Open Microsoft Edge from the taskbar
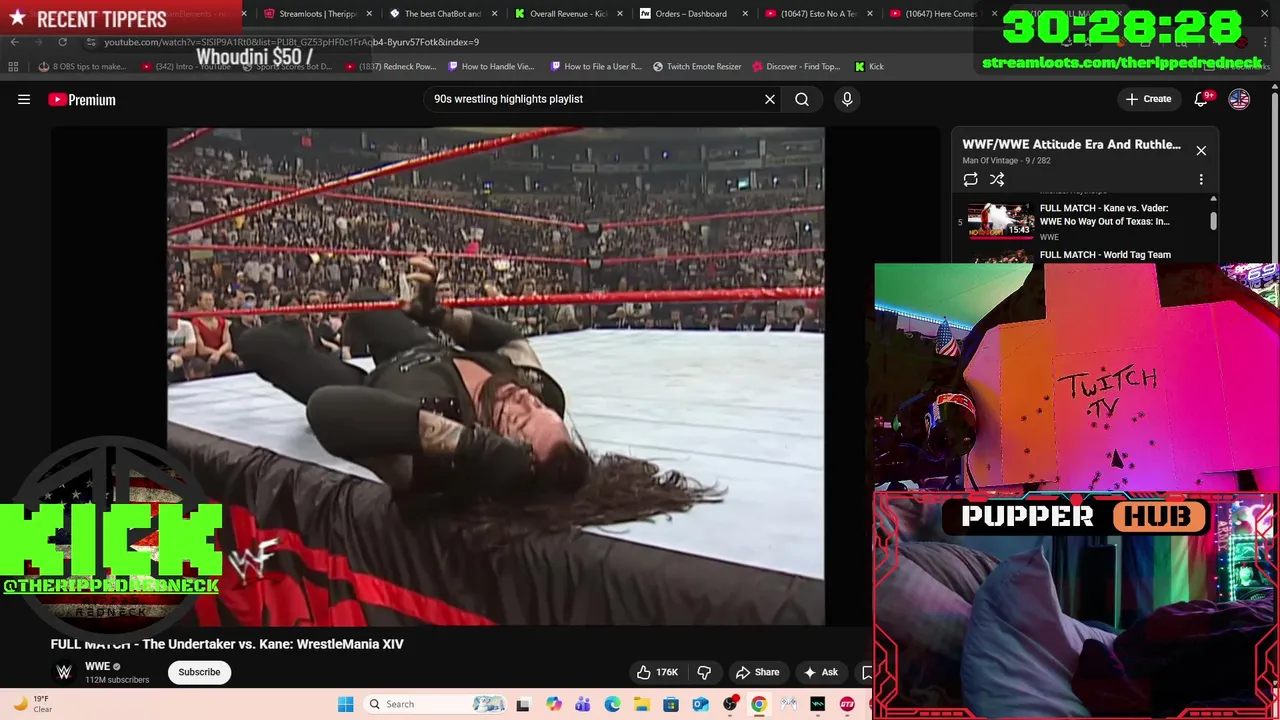Screen dimensions: 1280x720 tap(612, 704)
